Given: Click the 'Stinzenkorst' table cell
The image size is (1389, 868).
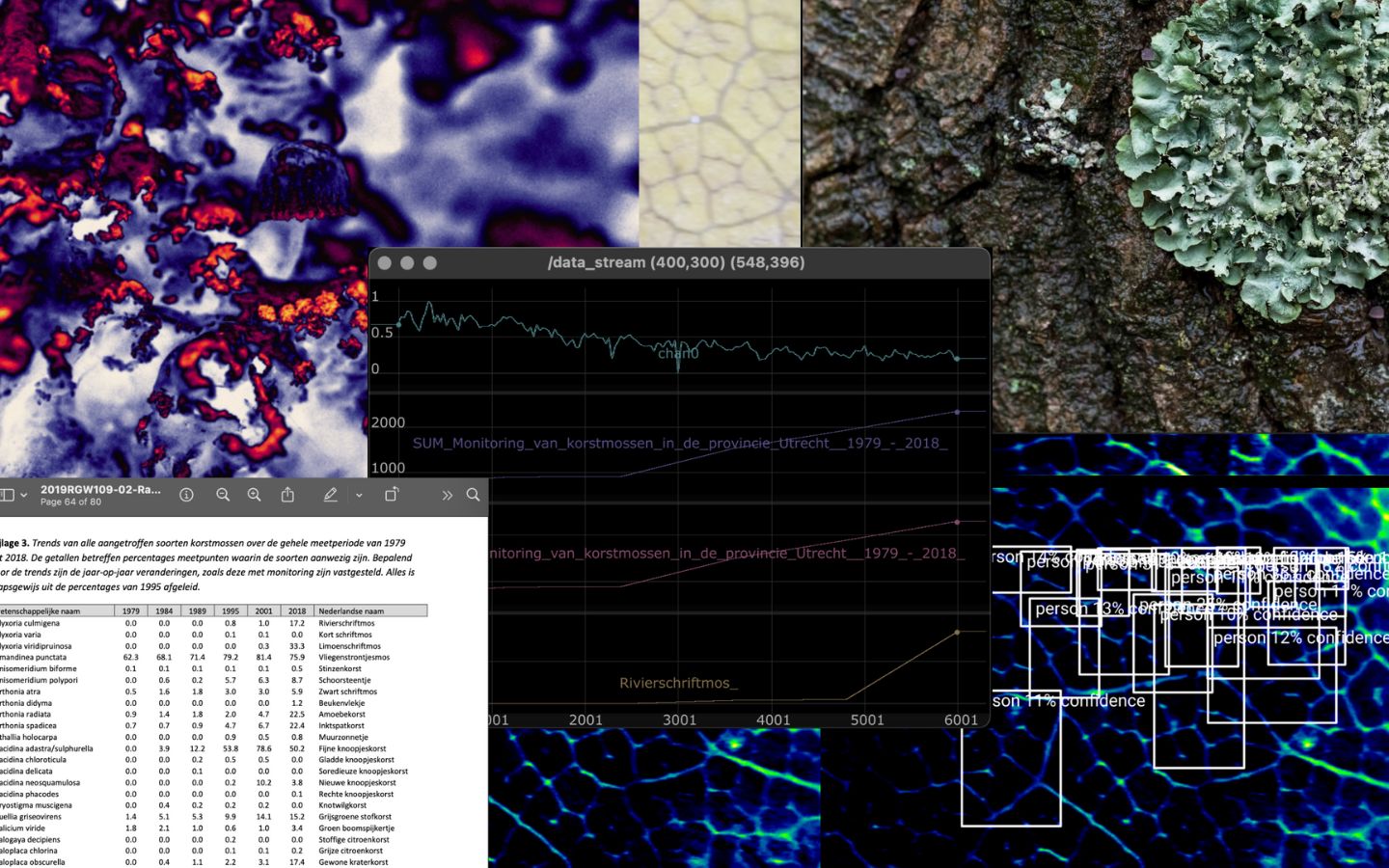Looking at the screenshot, I should coord(340,668).
